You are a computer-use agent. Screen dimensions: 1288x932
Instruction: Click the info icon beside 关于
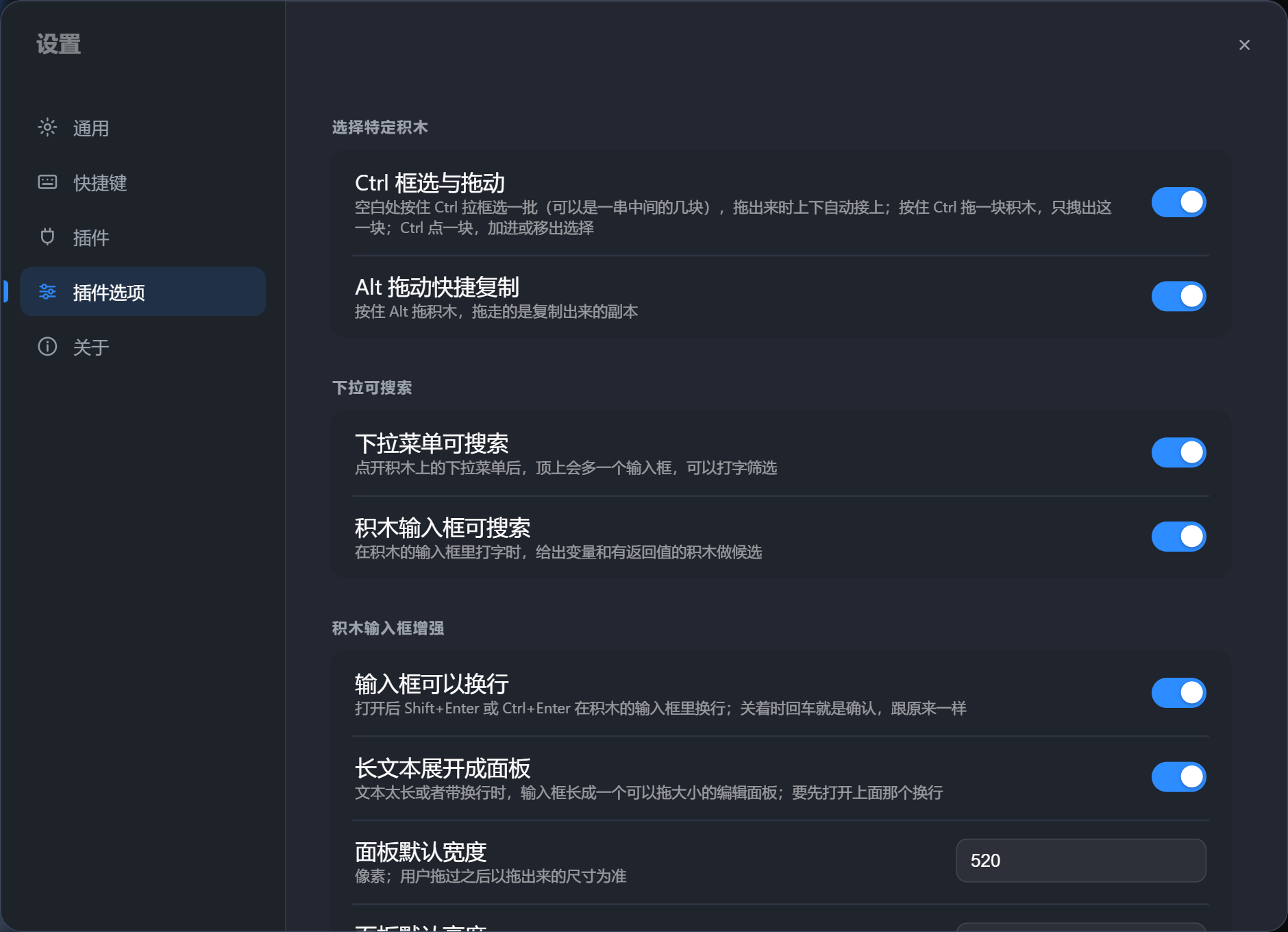coord(47,347)
